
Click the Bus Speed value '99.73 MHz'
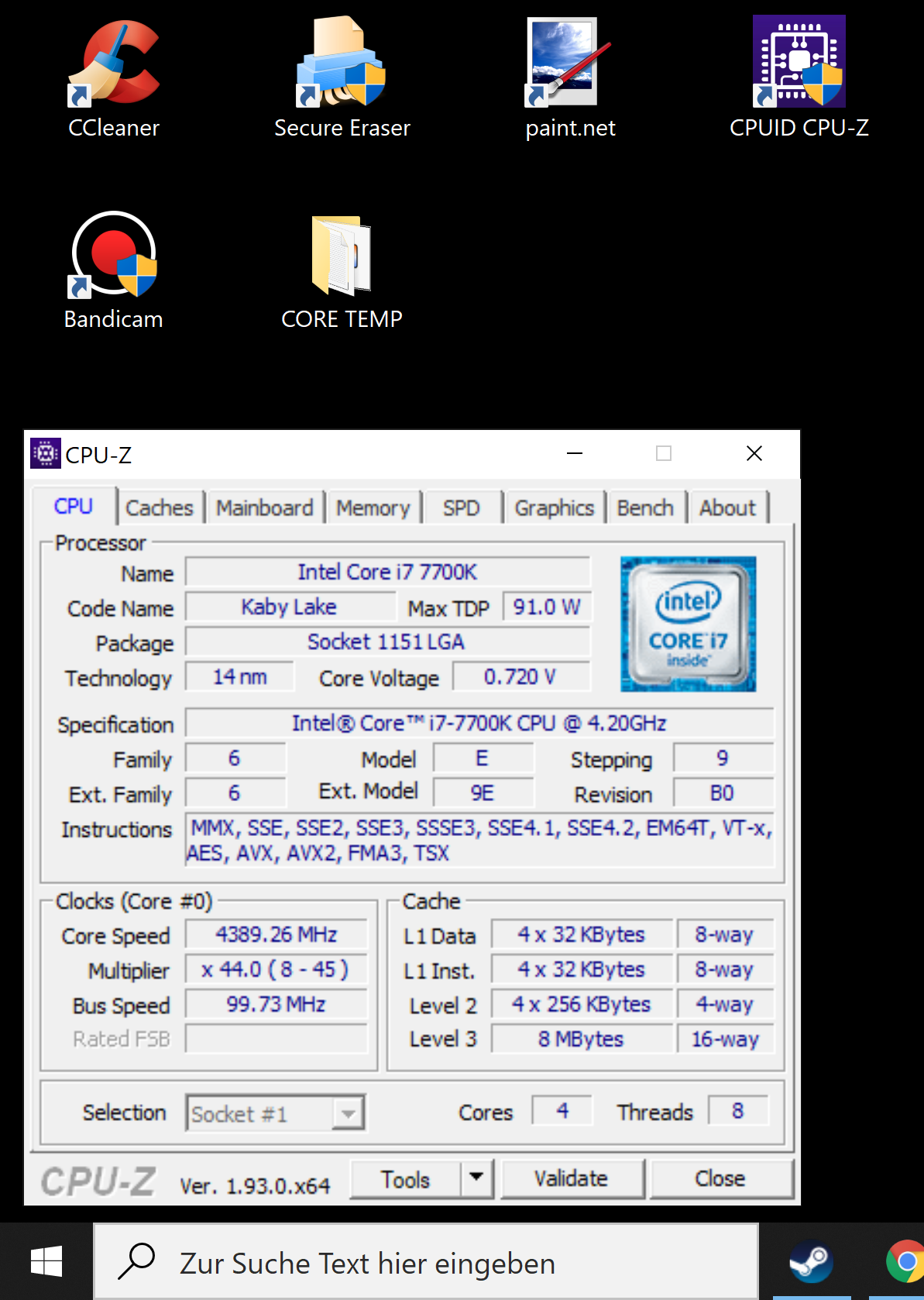tap(277, 1004)
